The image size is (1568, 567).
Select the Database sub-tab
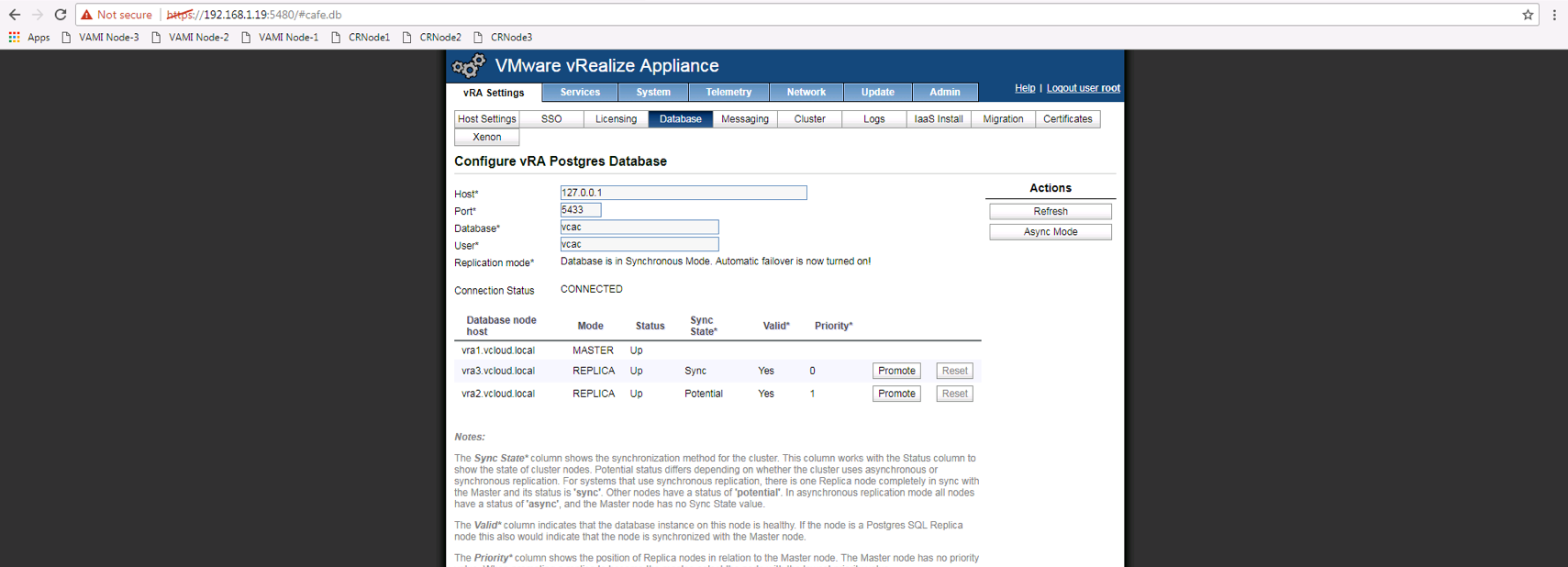point(681,119)
